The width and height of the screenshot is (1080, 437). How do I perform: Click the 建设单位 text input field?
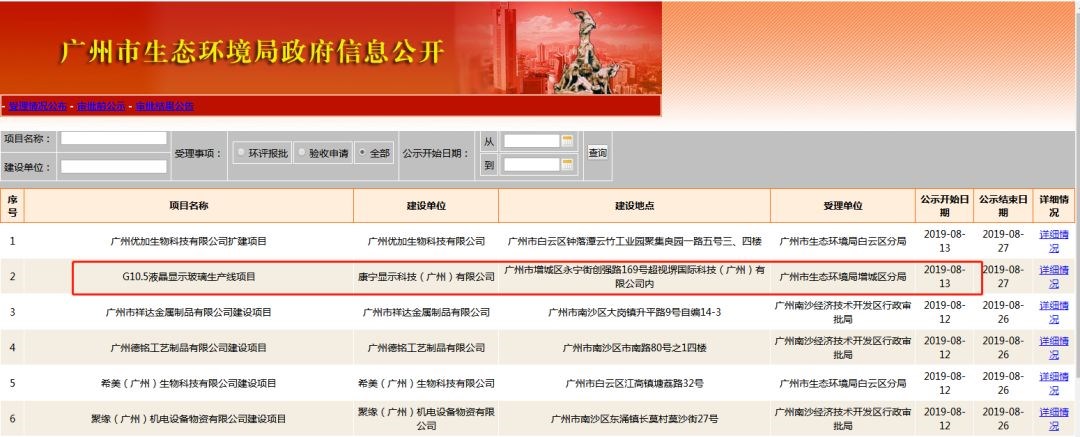click(x=113, y=167)
